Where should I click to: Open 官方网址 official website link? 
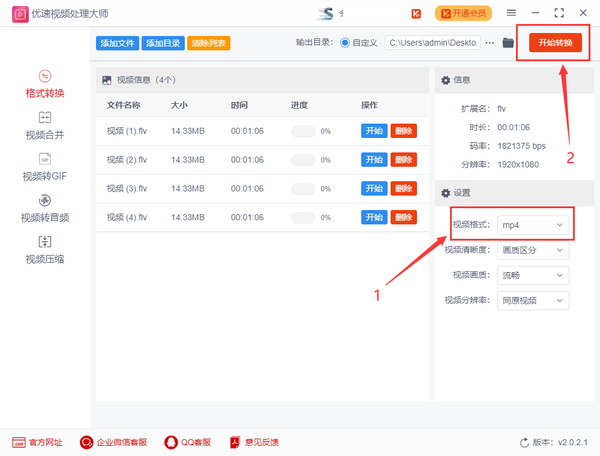pyautogui.click(x=37, y=442)
